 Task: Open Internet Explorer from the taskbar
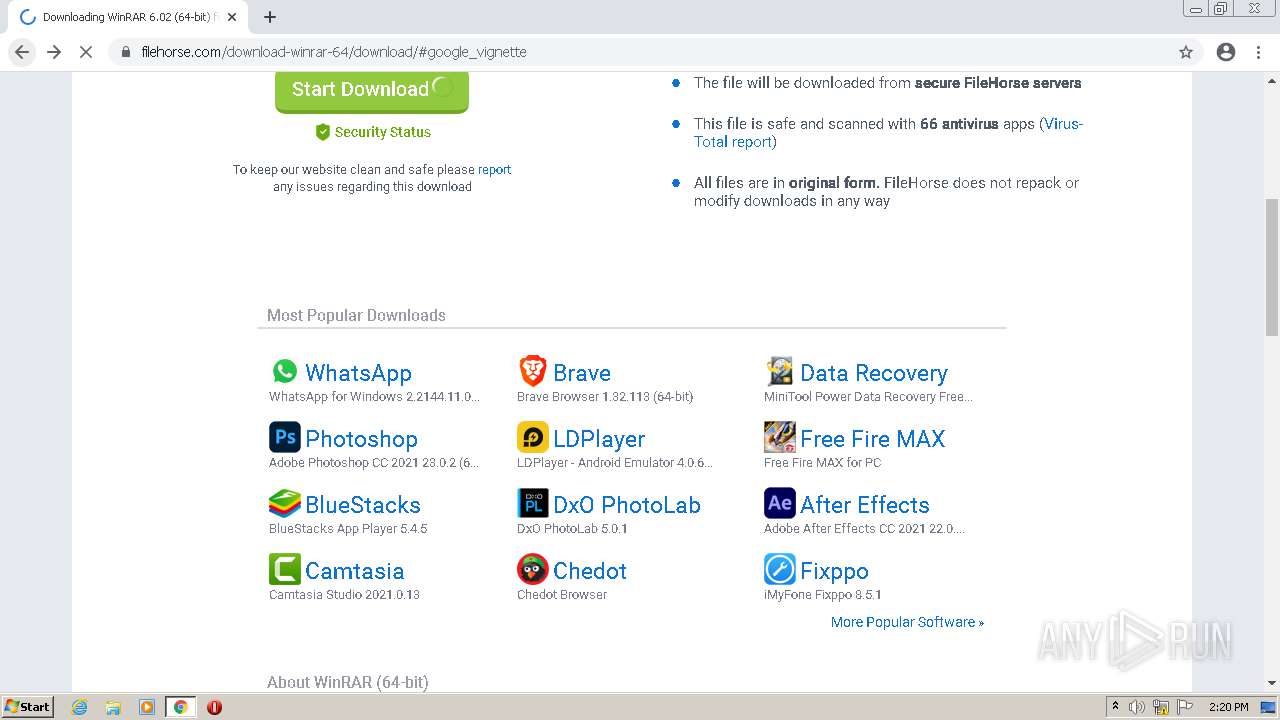coord(80,707)
